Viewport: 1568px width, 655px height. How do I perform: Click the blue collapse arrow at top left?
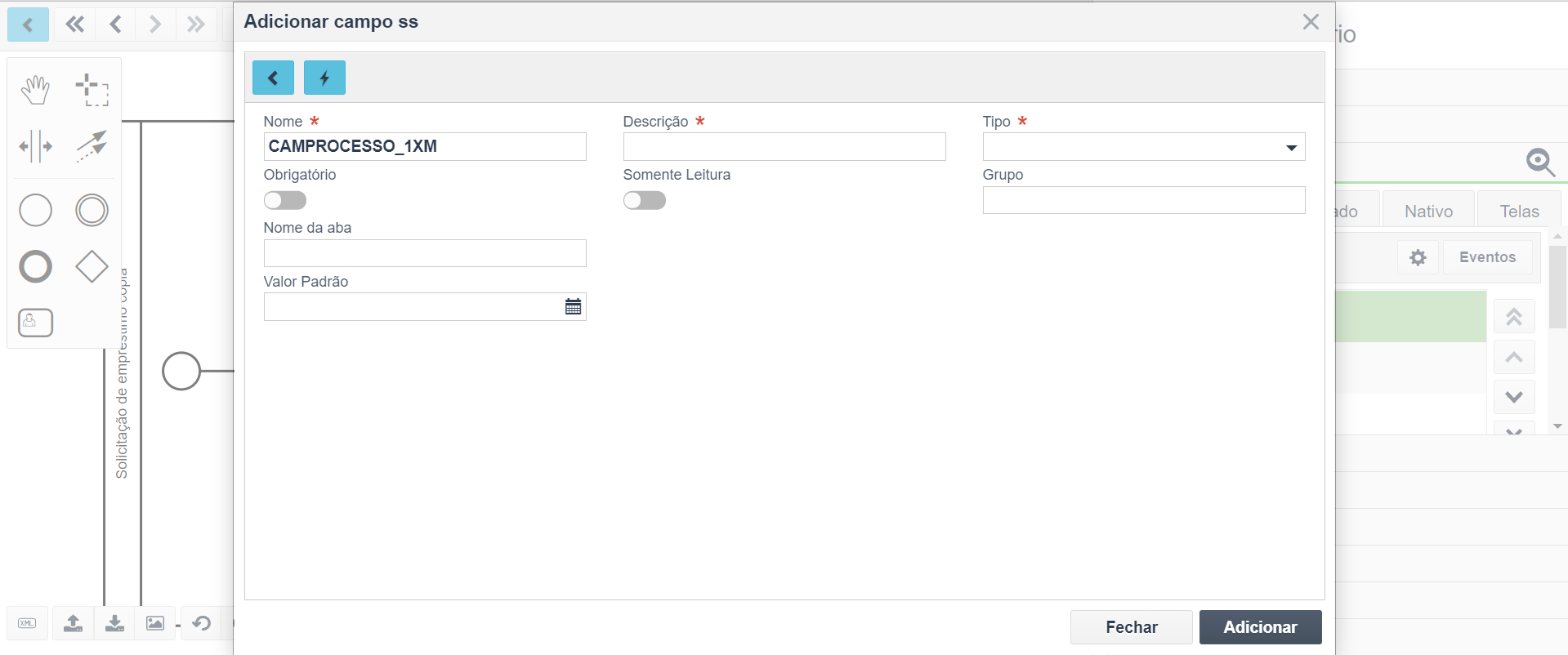coord(28,25)
